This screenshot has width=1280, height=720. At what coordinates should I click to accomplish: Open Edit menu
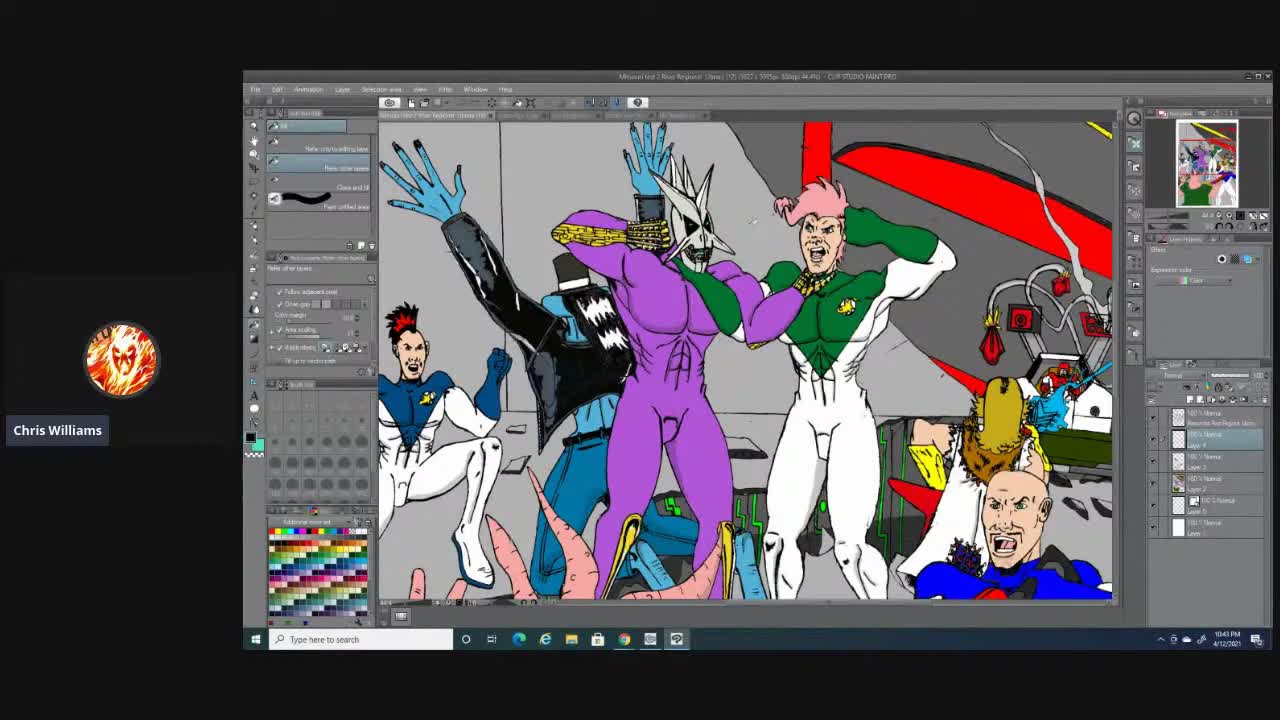277,89
